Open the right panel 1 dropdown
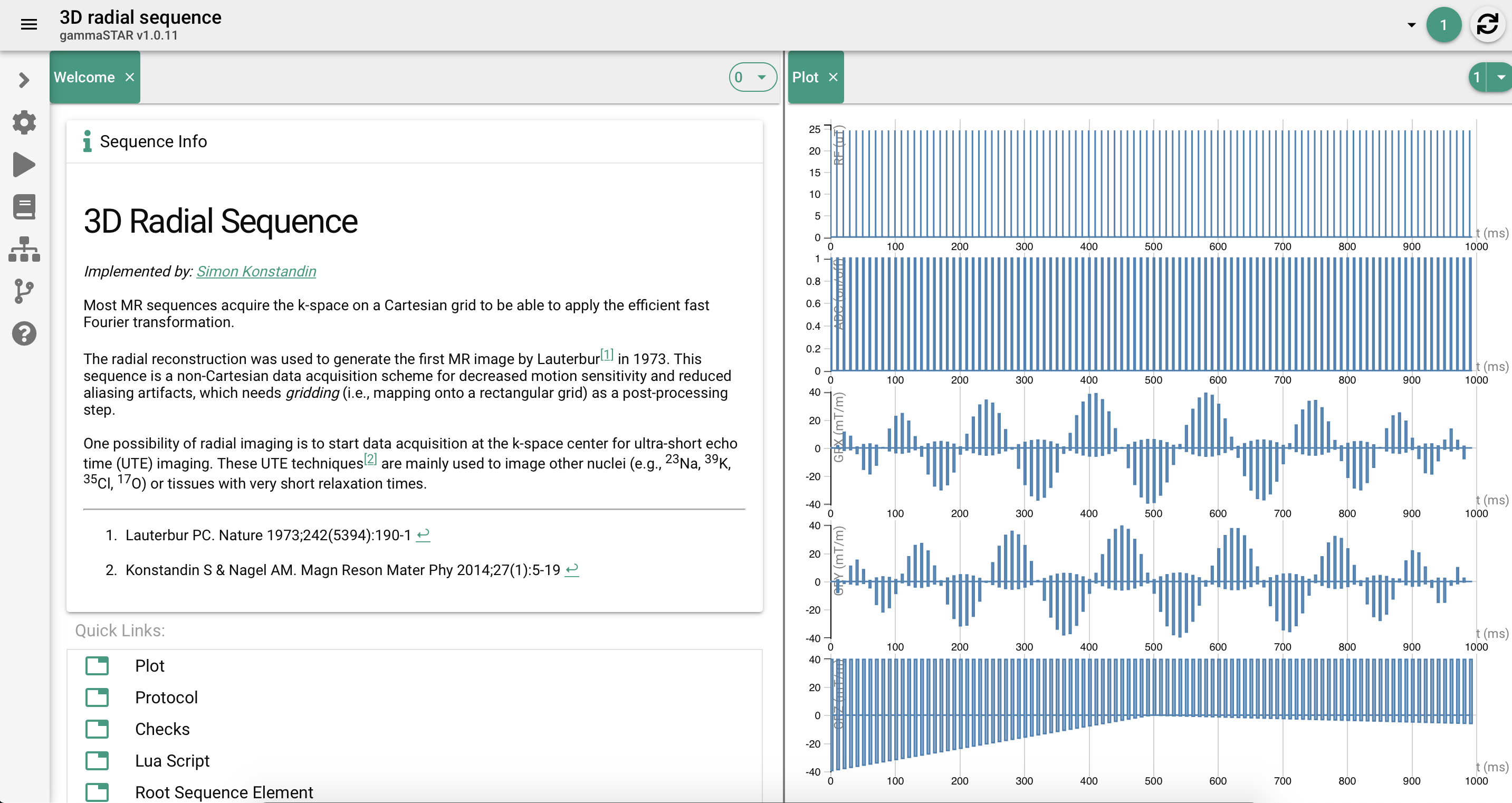This screenshot has width=1512, height=803. click(x=1500, y=77)
